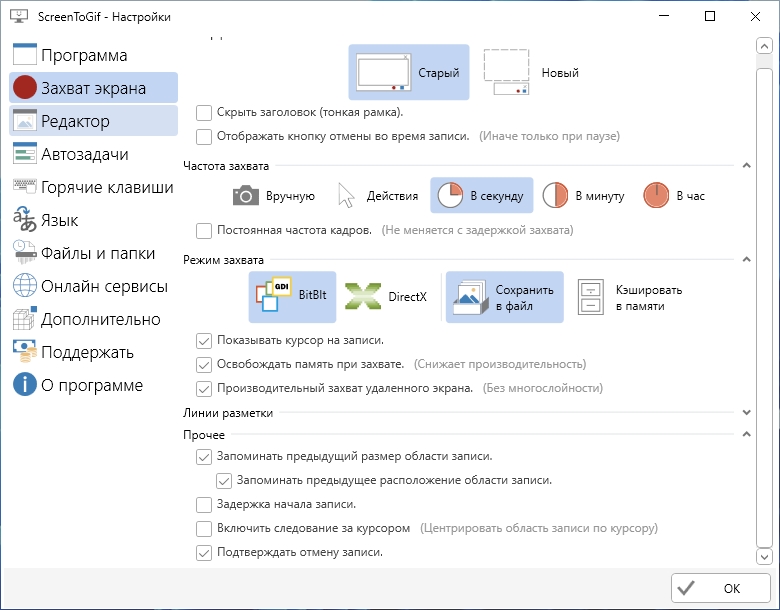Viewport: 780px width, 610px height.
Task: Open the Онлайн сервисы label
Action: pos(104,286)
